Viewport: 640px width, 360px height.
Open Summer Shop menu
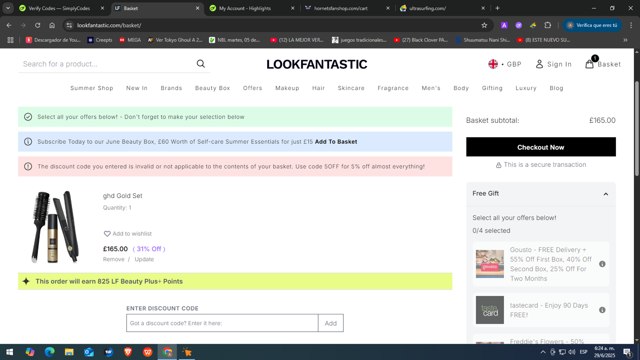[x=91, y=88]
